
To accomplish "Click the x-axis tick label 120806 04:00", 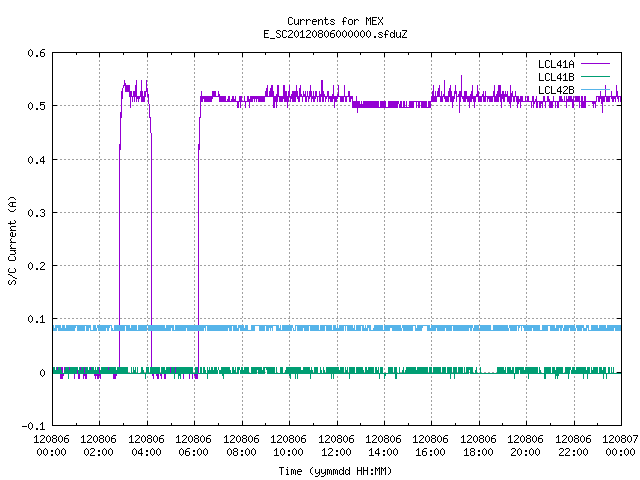I will point(146,446).
